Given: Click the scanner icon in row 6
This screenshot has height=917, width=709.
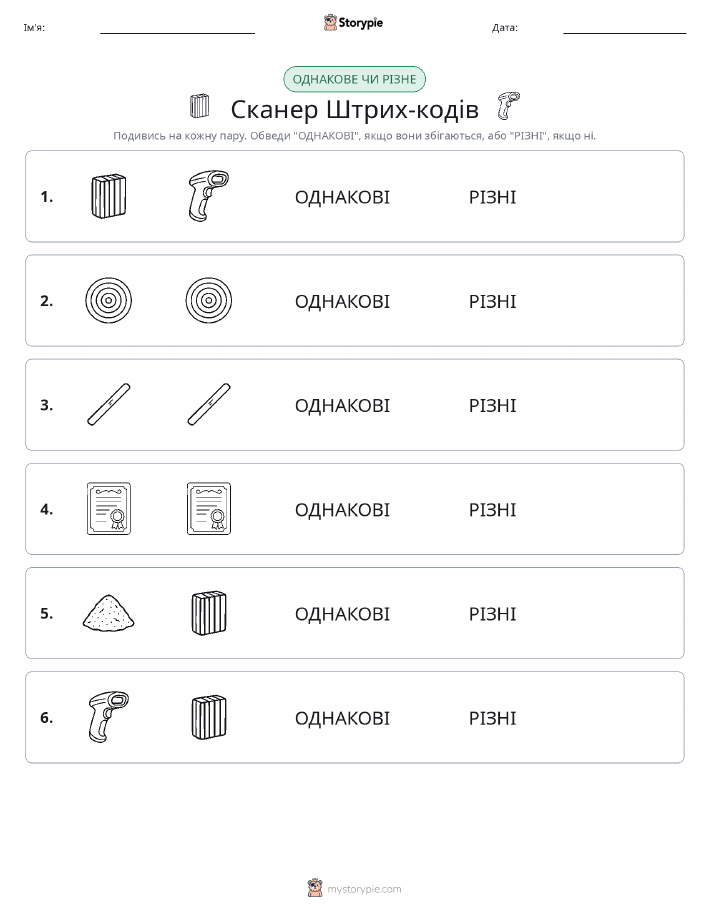Looking at the screenshot, I should click(108, 717).
